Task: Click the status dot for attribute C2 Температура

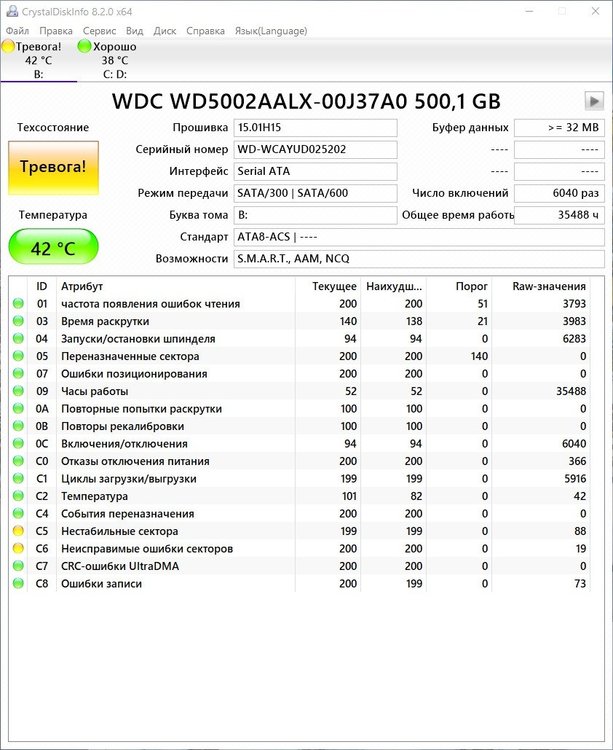Action: [18, 496]
